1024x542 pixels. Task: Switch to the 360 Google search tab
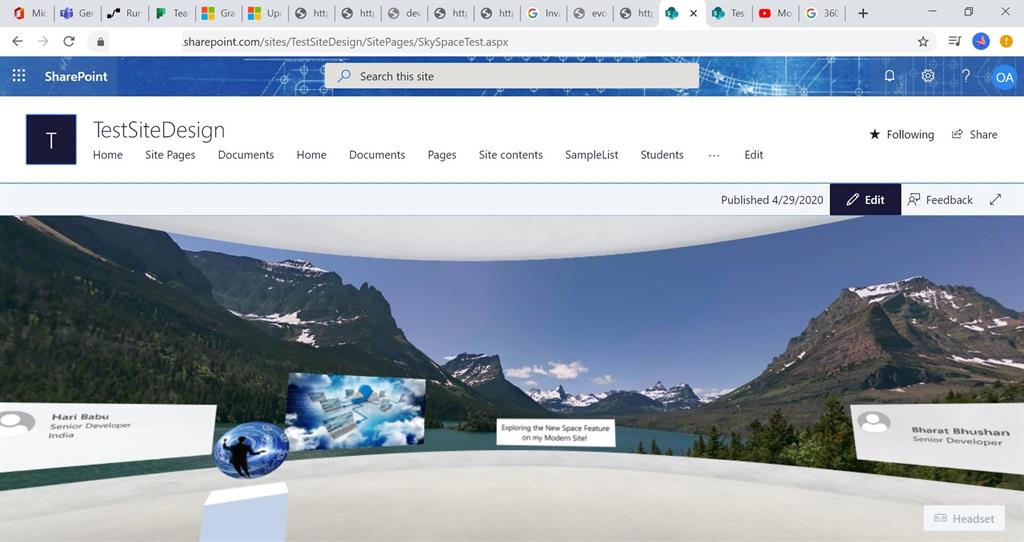point(823,13)
